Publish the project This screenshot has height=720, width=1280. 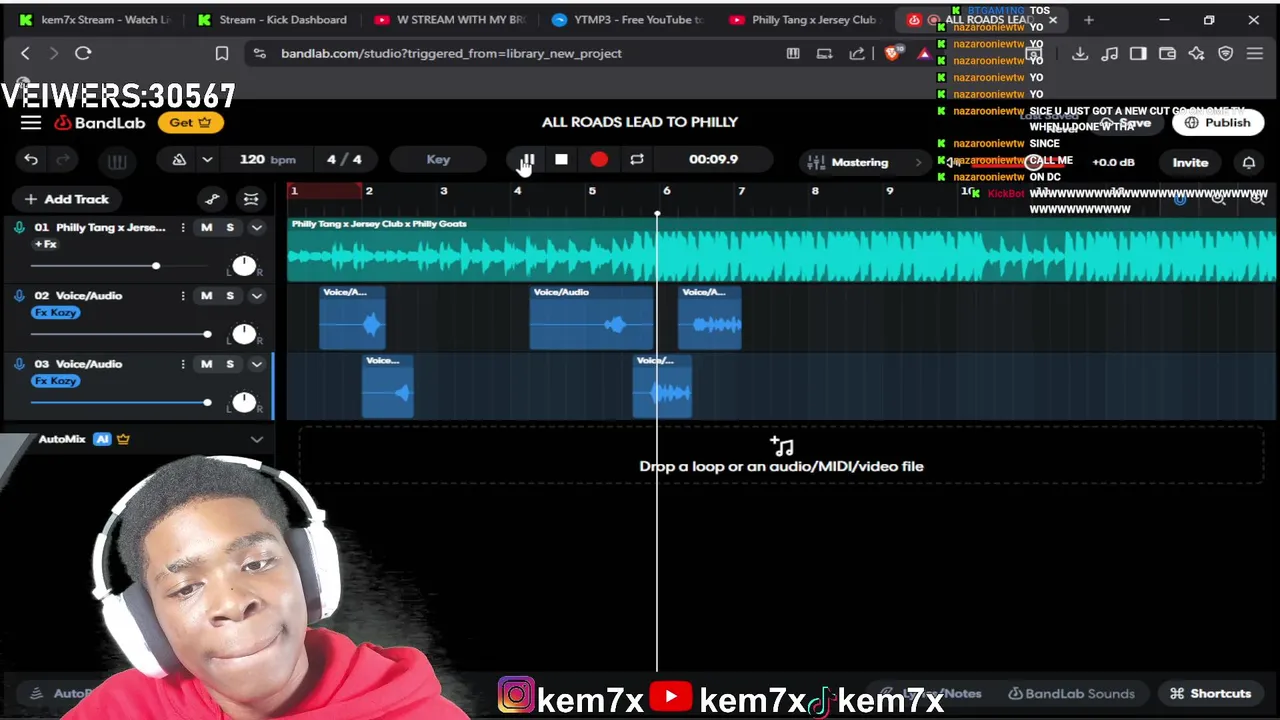pyautogui.click(x=1217, y=123)
